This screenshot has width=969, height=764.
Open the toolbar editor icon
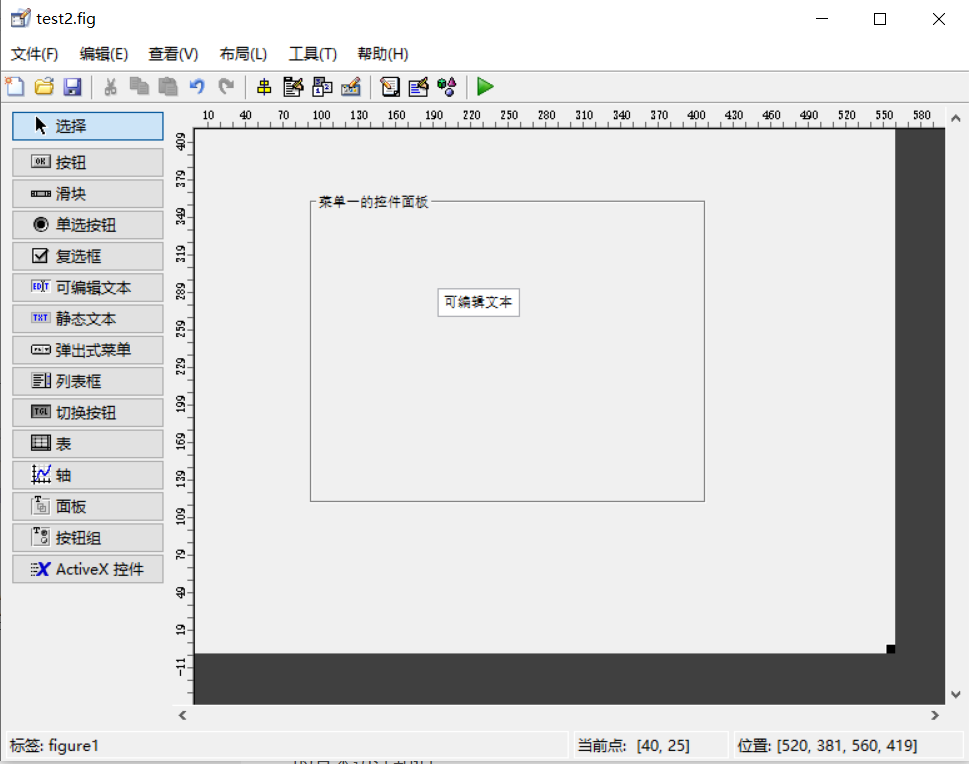[x=349, y=87]
